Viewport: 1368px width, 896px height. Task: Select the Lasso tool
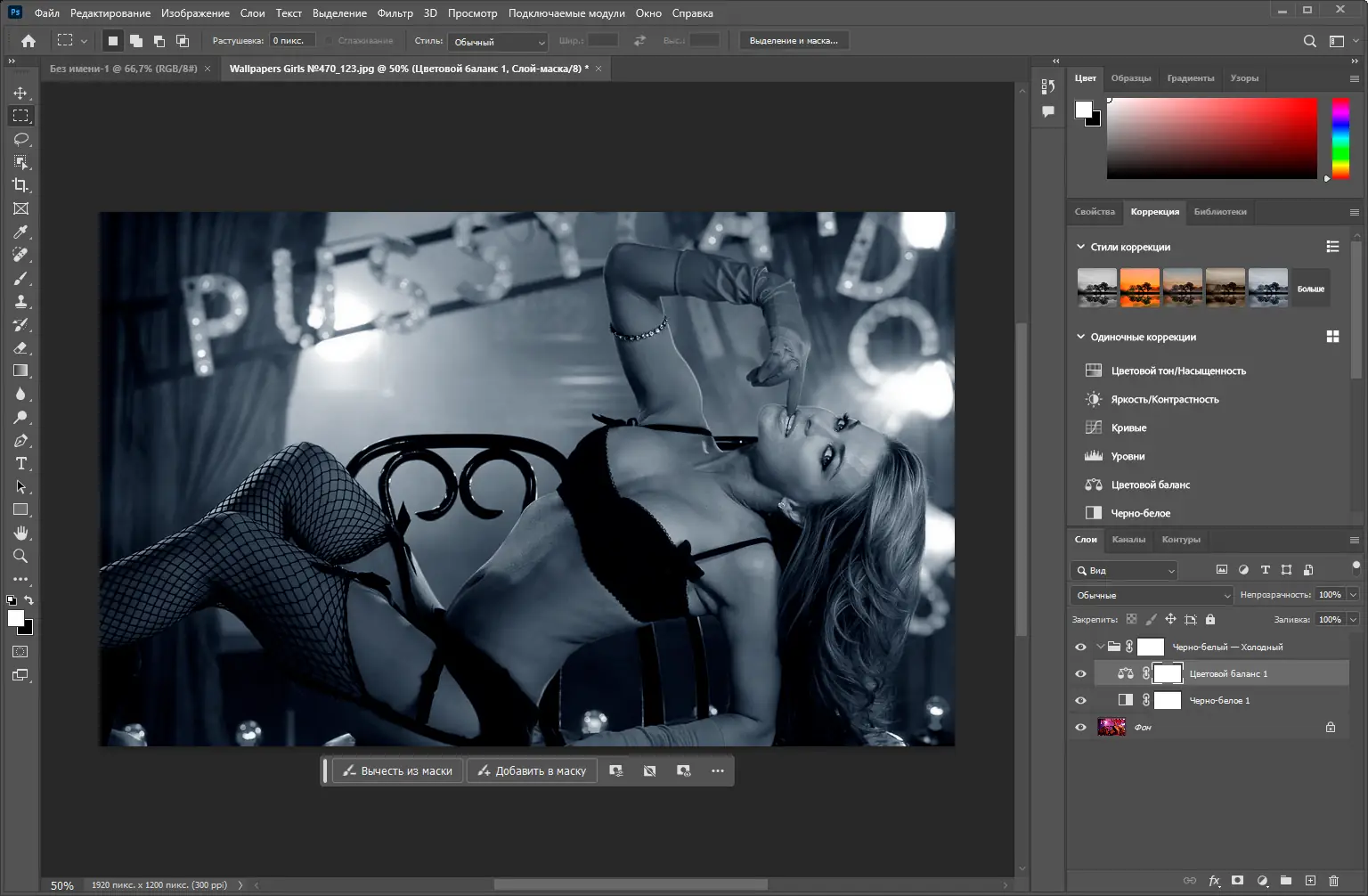(x=20, y=139)
